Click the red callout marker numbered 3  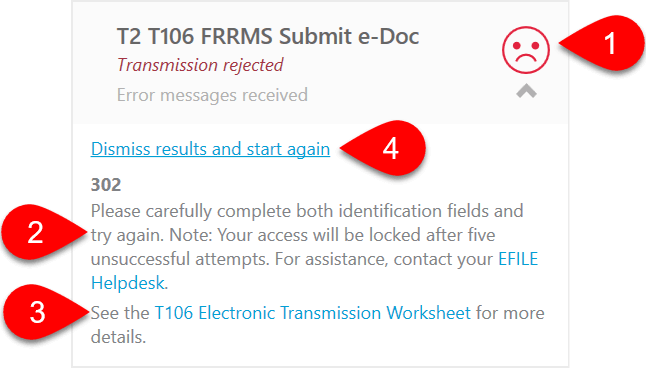[46, 312]
